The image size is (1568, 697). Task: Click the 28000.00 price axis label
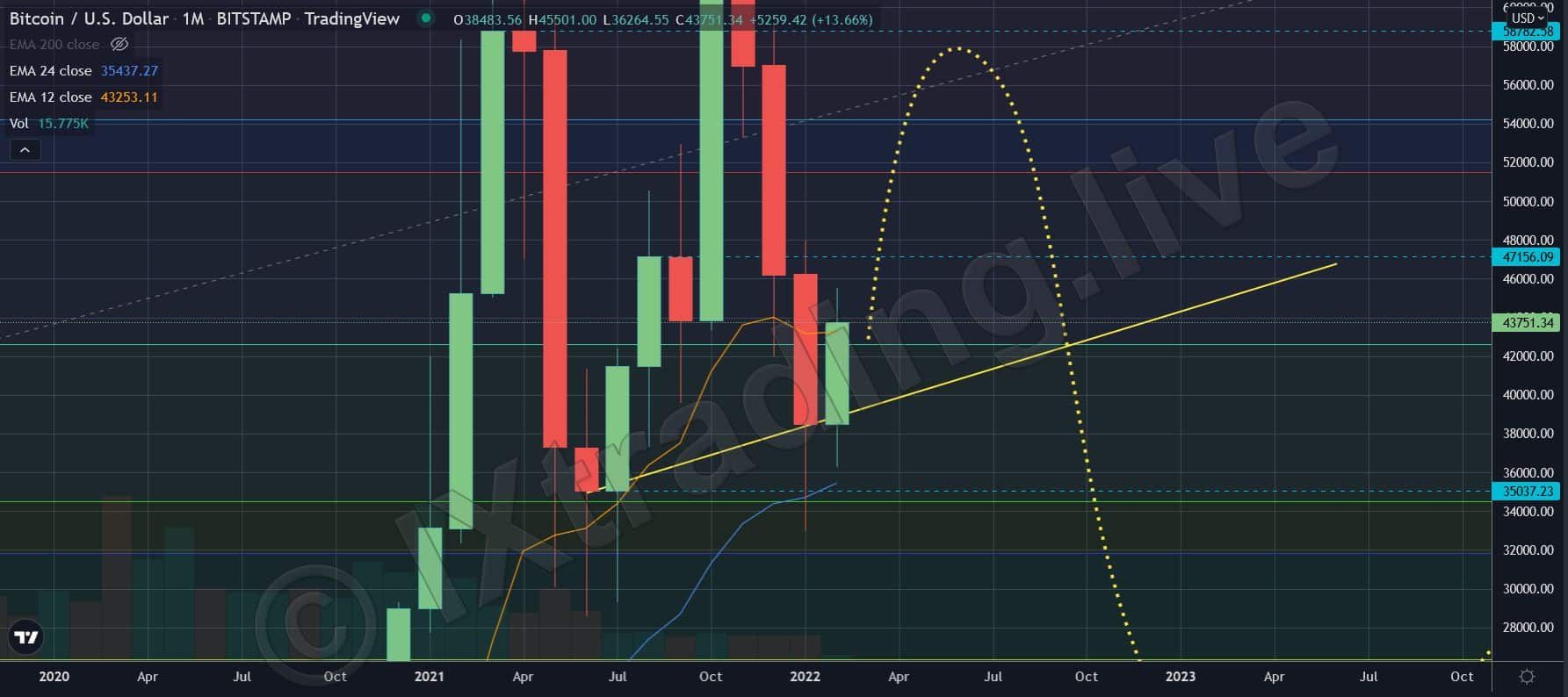(x=1528, y=628)
